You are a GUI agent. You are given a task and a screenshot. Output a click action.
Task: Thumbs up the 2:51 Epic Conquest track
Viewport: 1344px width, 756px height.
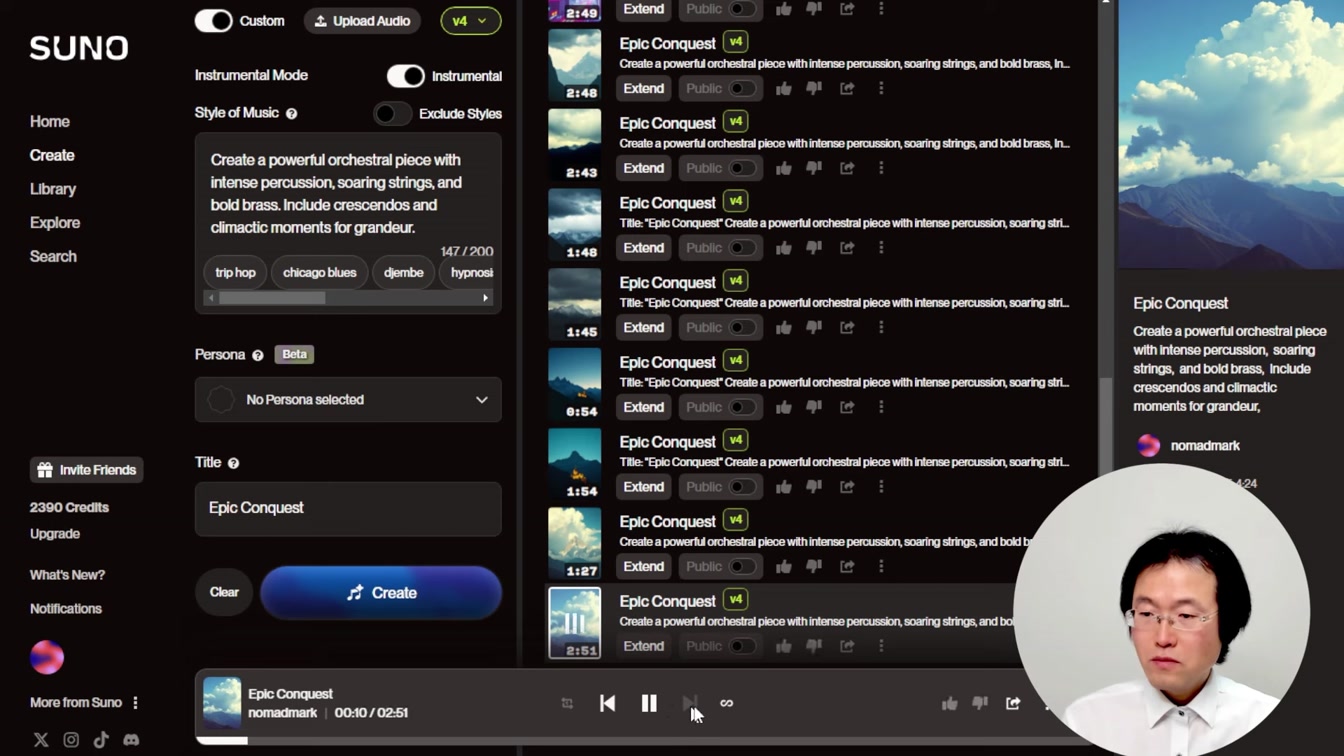pyautogui.click(x=784, y=646)
